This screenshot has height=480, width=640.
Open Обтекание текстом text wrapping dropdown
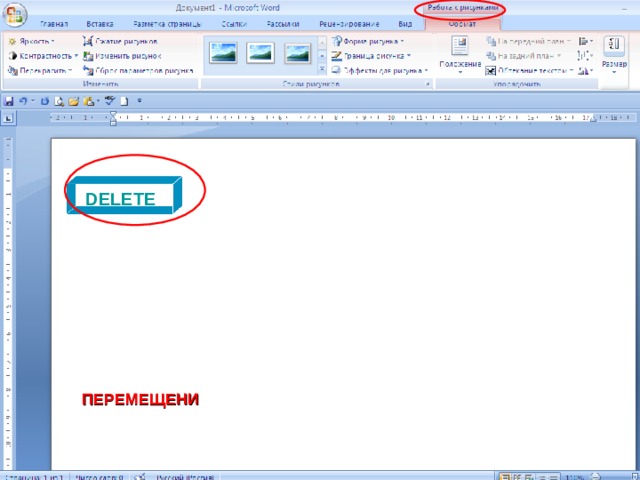529,71
